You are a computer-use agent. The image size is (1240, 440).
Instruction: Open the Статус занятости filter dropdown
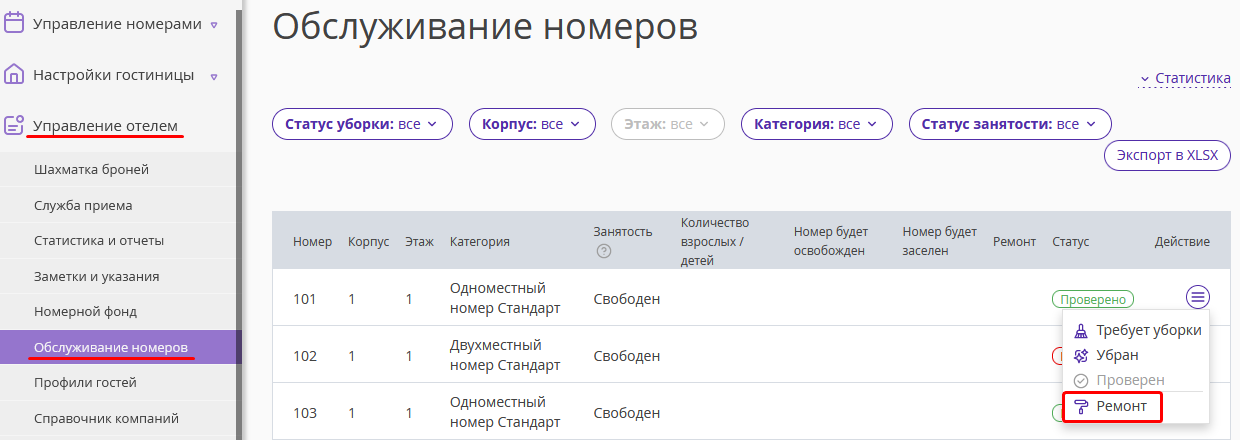point(1010,124)
